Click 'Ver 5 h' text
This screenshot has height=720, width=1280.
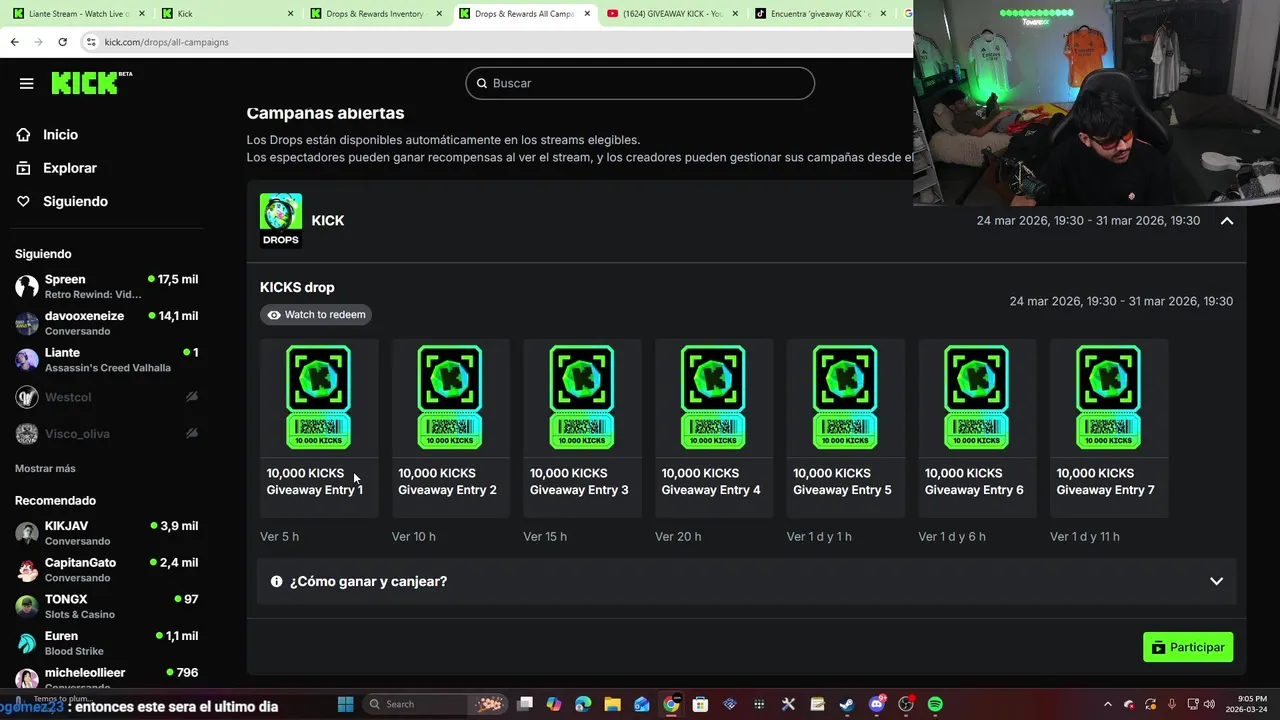(x=279, y=537)
